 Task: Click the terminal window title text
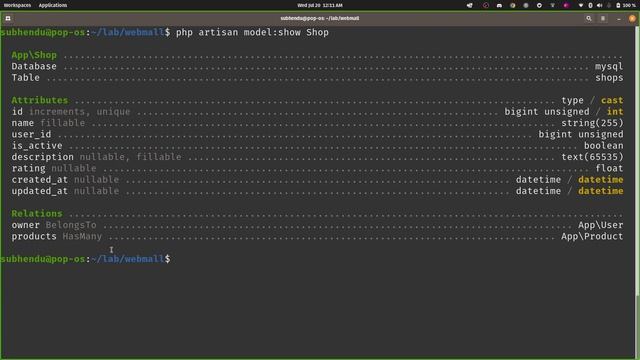[320, 18]
